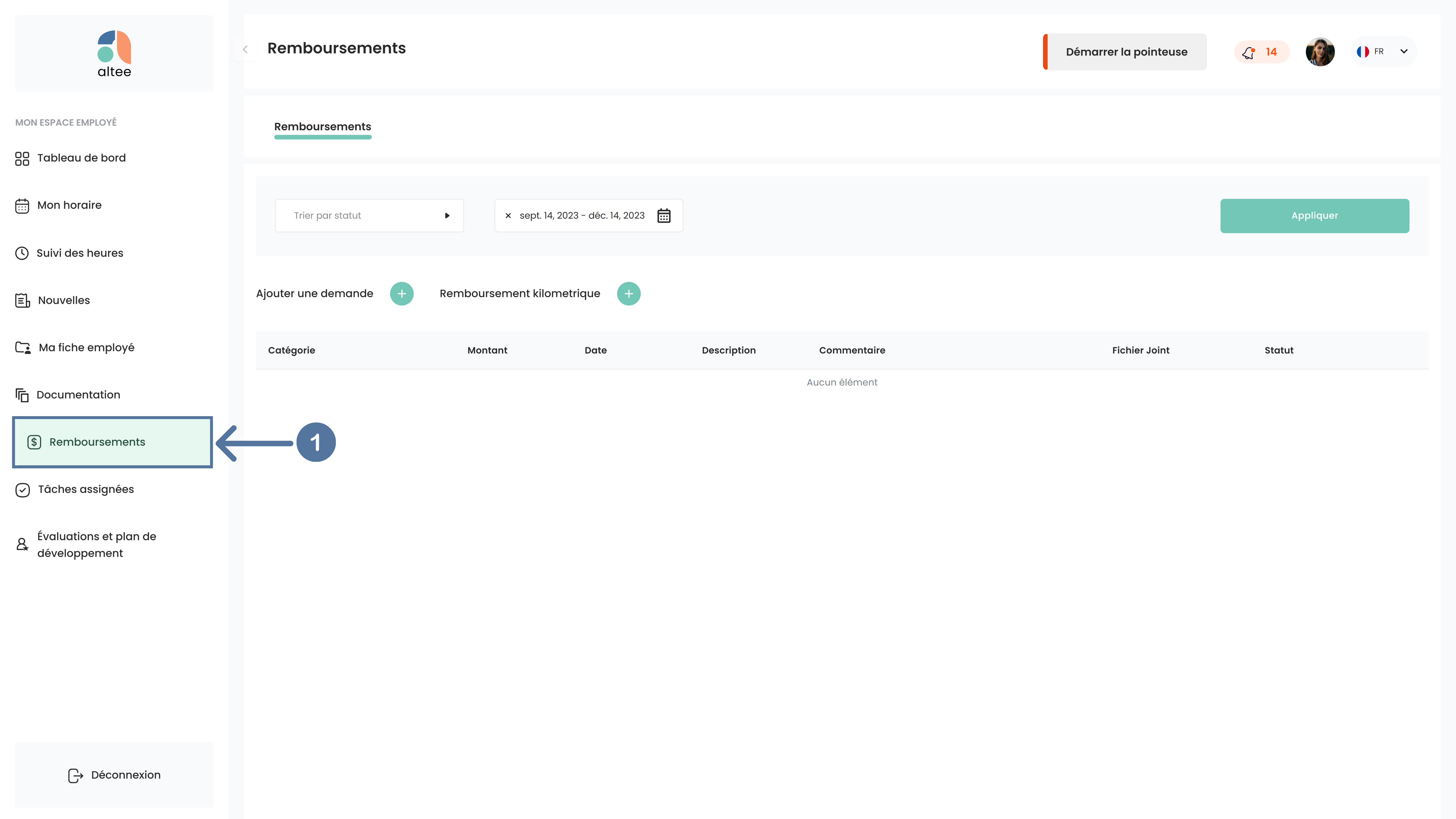
Task: Click the Mon horaire calendar icon
Action: pyautogui.click(x=22, y=206)
